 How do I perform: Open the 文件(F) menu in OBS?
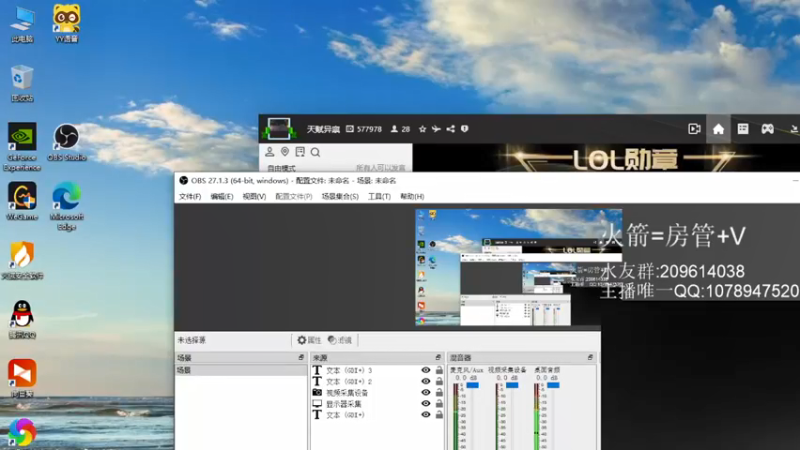pos(190,196)
